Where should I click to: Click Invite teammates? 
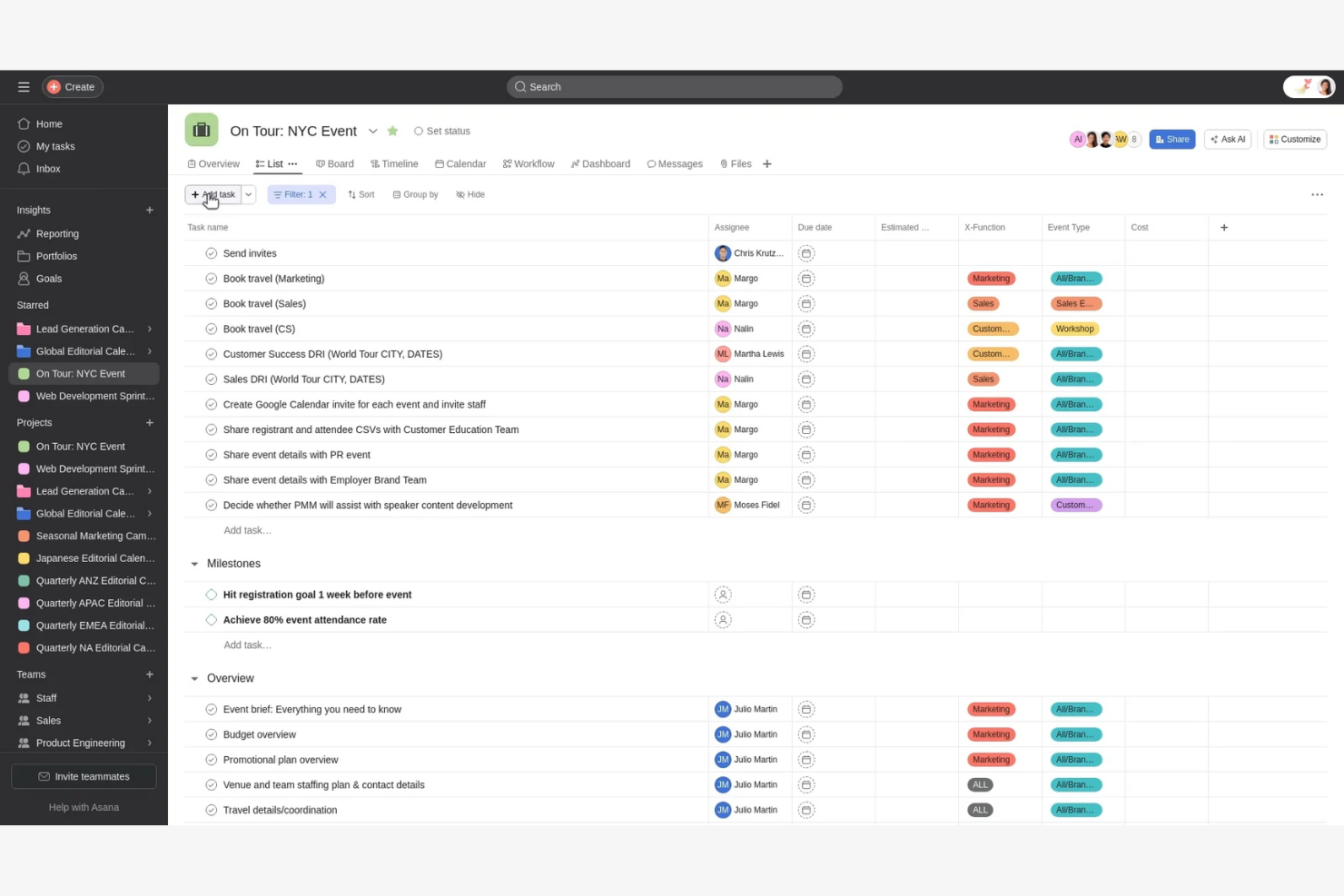(84, 776)
